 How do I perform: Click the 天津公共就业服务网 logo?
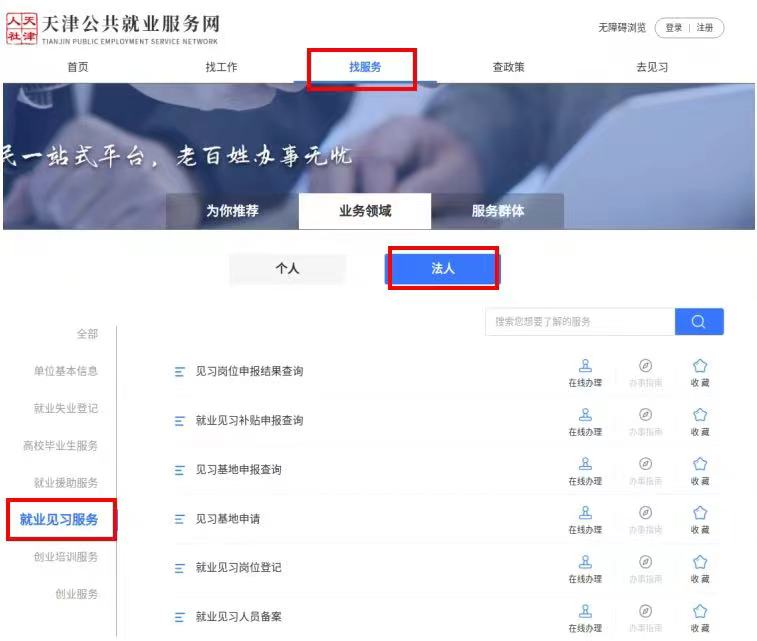[112, 29]
